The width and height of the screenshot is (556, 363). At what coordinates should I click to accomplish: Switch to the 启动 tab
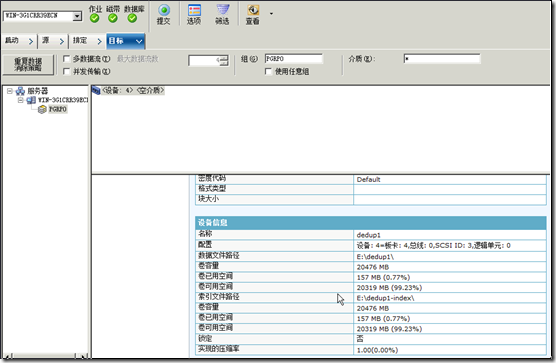[x=19, y=41]
